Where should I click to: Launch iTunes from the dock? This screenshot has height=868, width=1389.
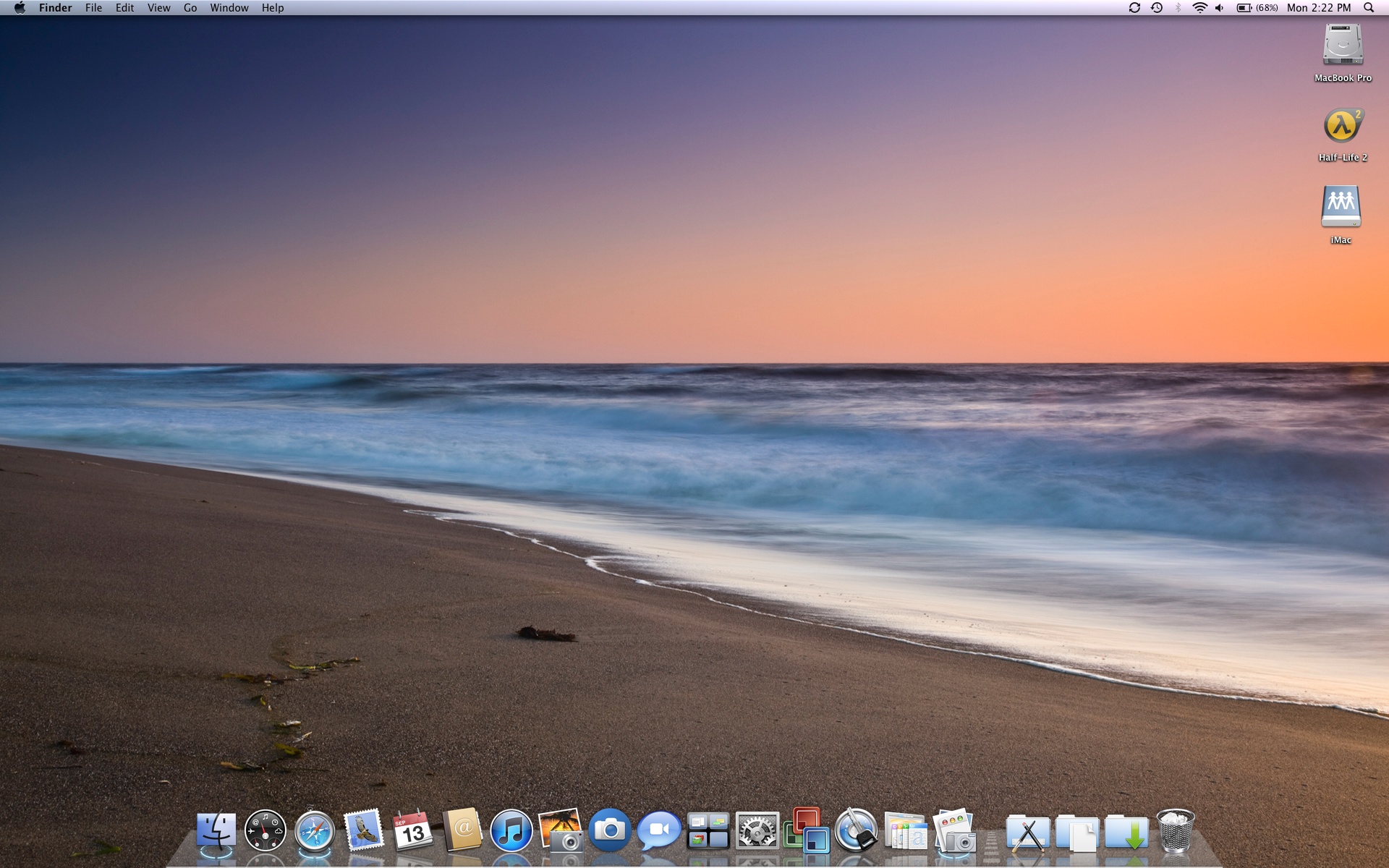coord(511,832)
